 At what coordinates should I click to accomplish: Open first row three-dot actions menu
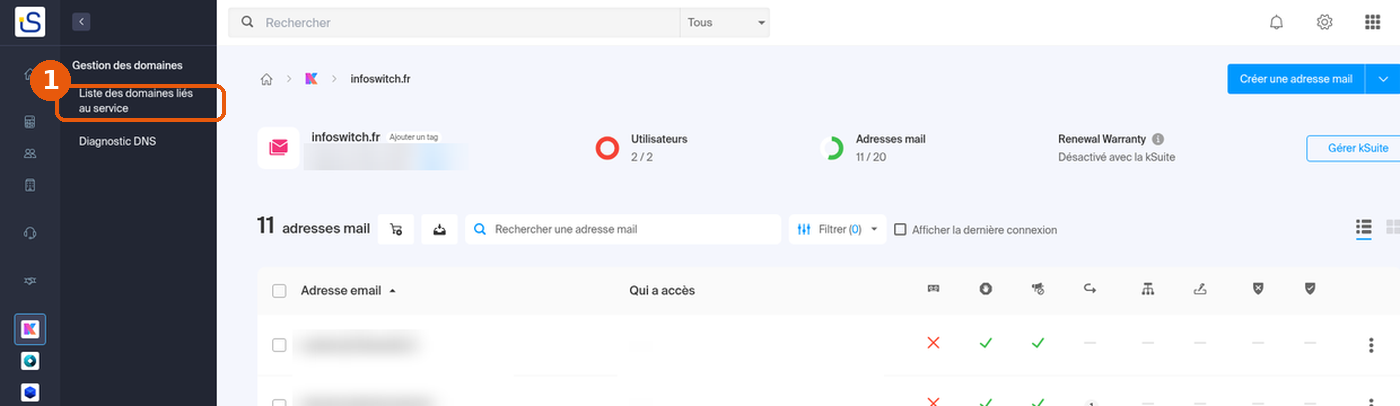tap(1371, 345)
